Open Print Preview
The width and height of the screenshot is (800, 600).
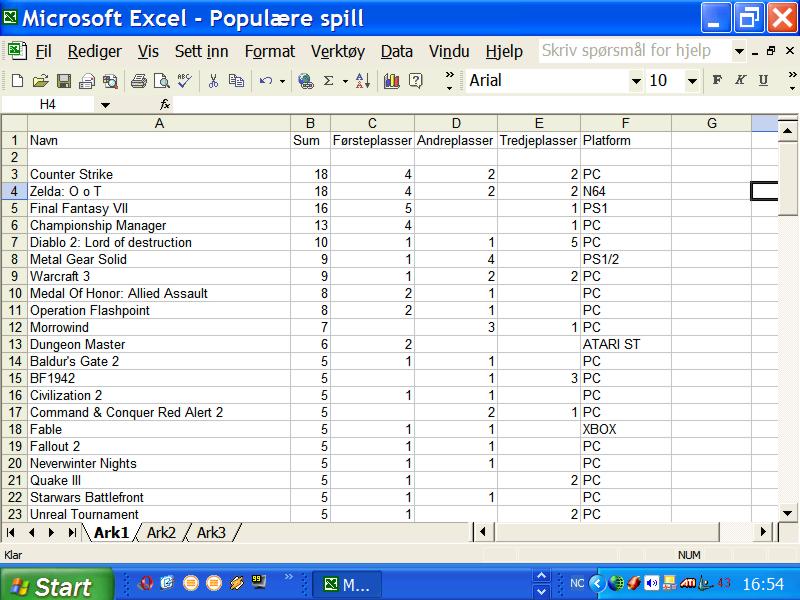tap(161, 81)
